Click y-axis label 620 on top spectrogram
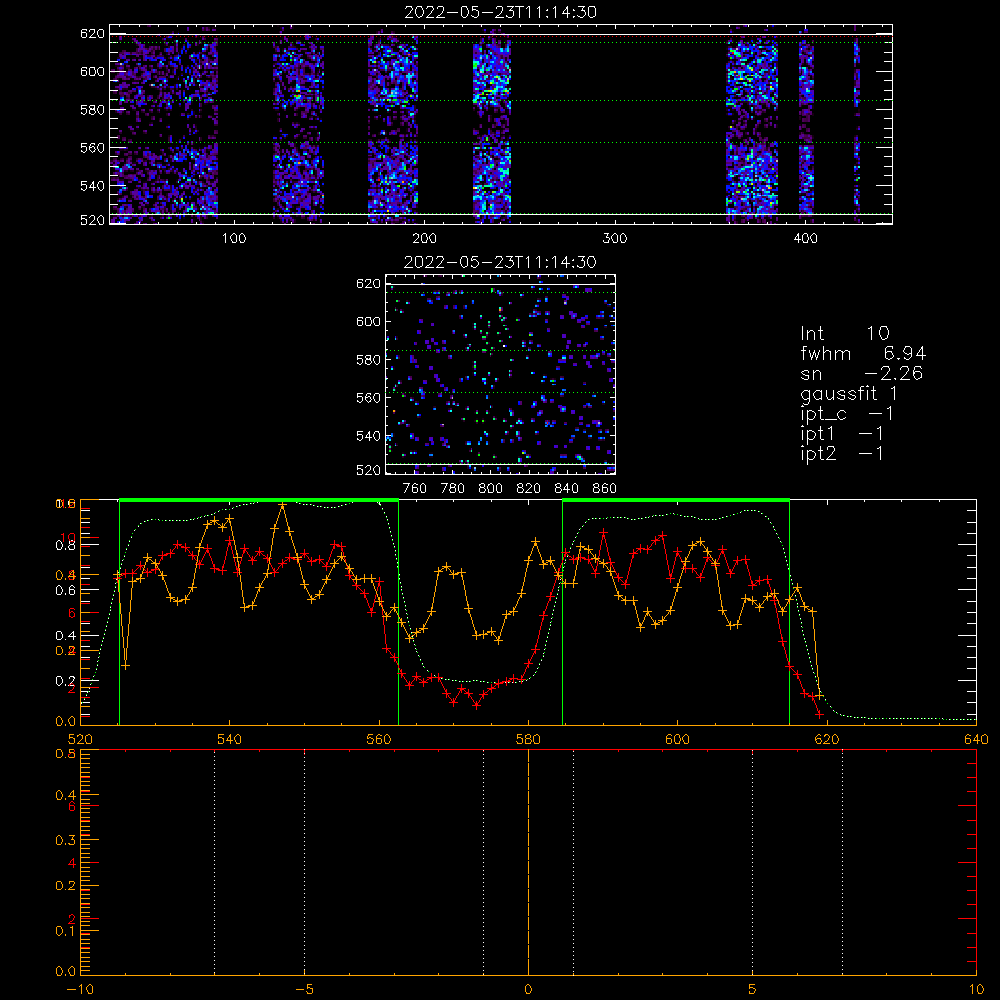Viewport: 1000px width, 1000px height. [92, 34]
